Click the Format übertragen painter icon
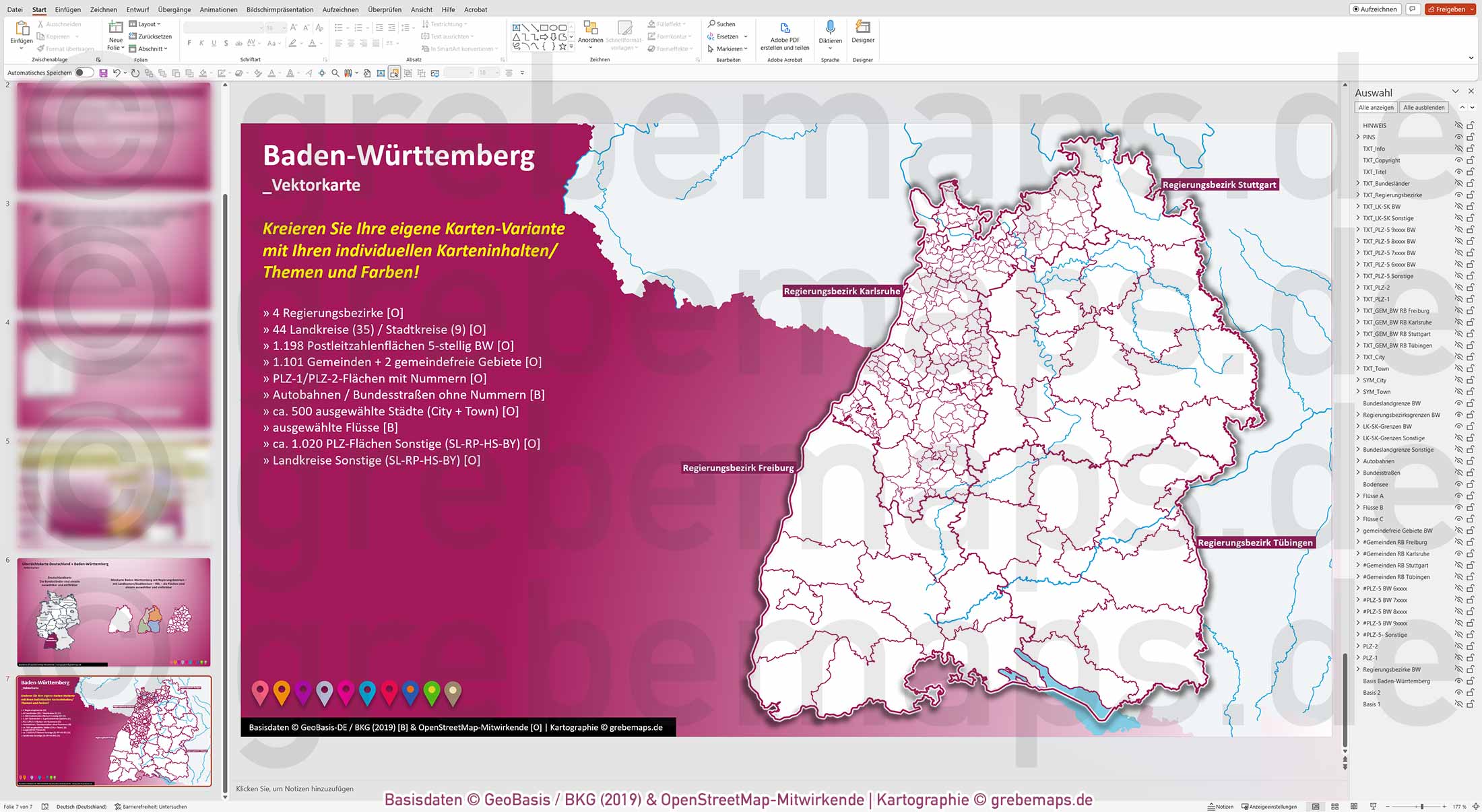Screen dimensions: 1482x812 (x=40, y=48)
